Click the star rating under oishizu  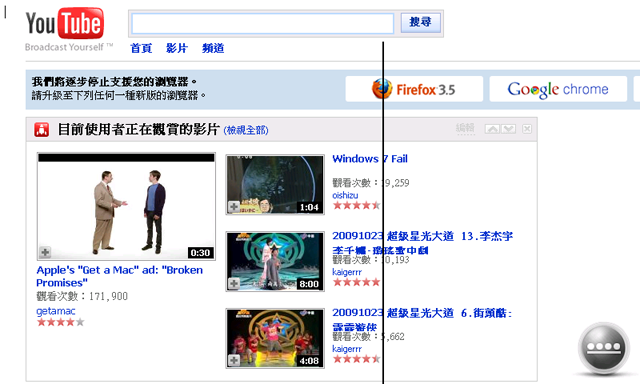356,205
